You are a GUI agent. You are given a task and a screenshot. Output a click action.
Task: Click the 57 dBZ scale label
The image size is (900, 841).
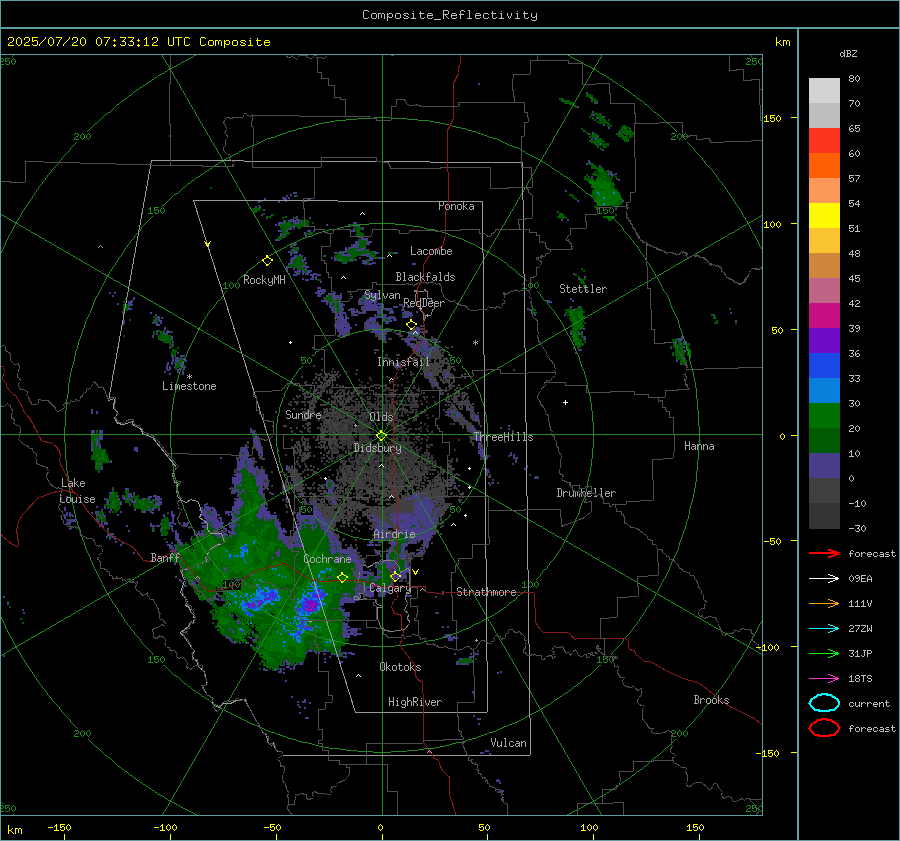[x=854, y=179]
